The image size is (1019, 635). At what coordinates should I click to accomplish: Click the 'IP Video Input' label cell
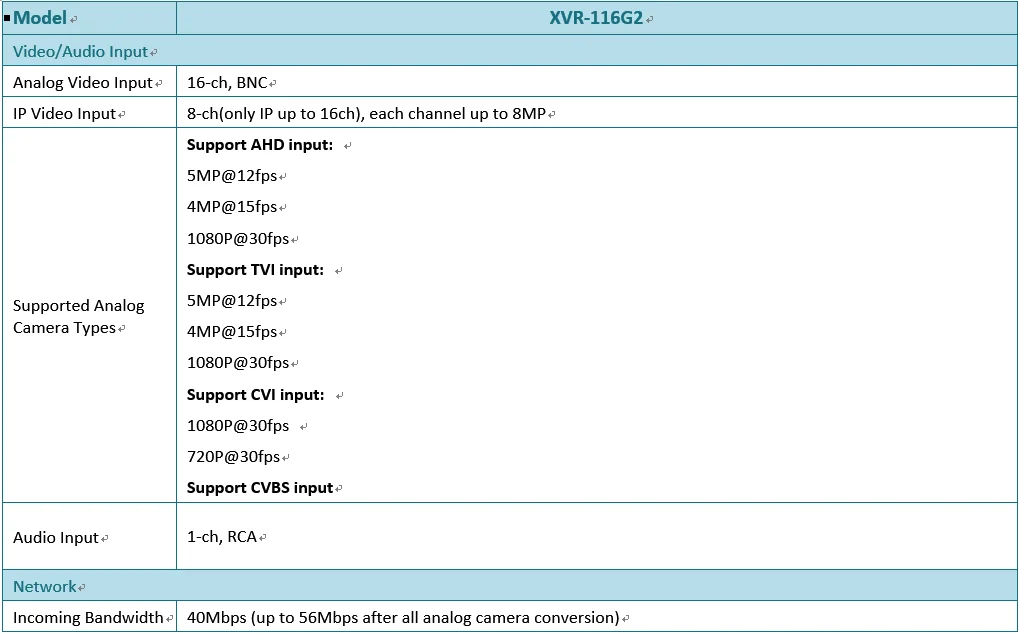[x=89, y=113]
